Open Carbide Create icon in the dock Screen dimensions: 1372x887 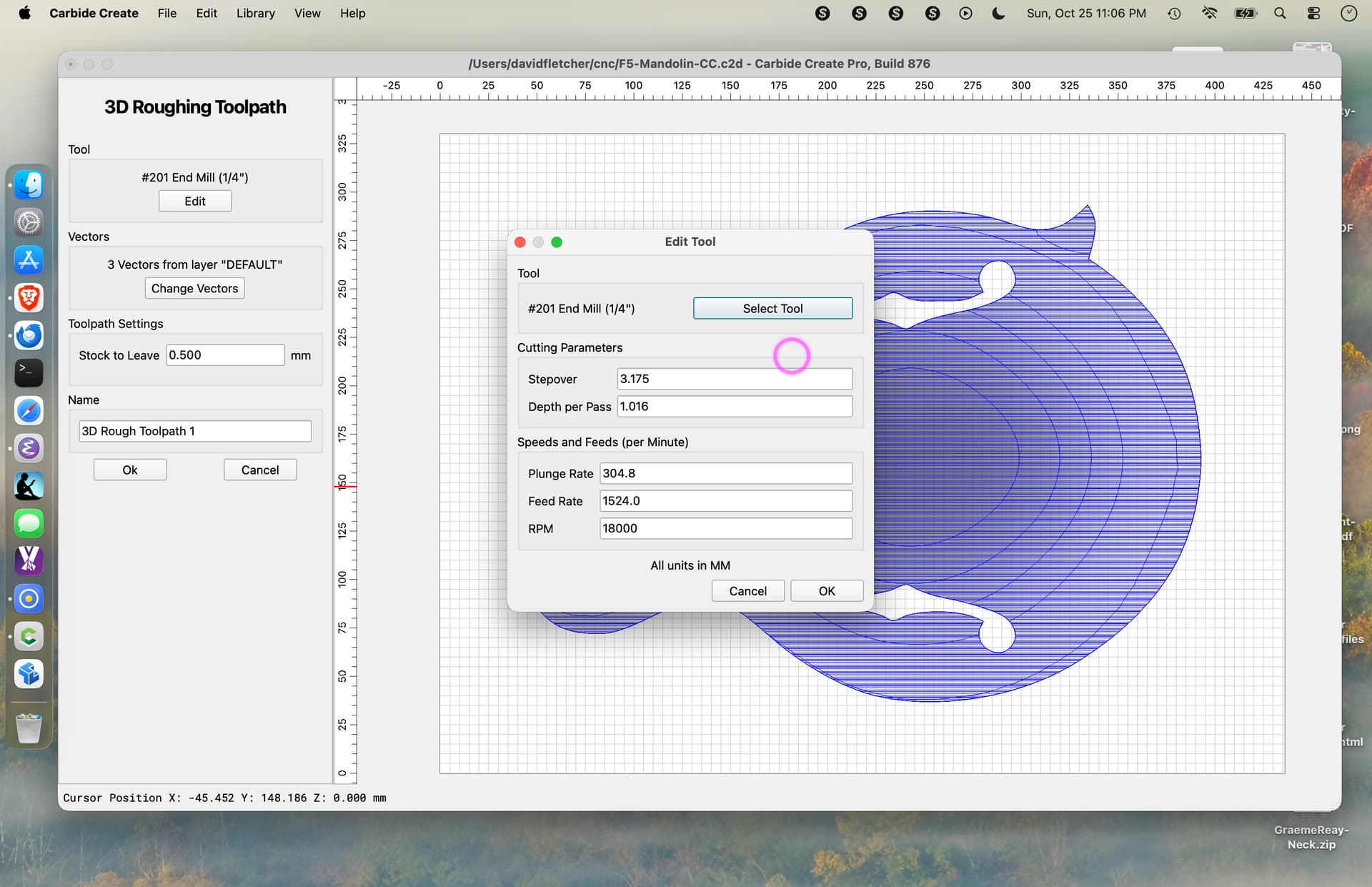29,636
